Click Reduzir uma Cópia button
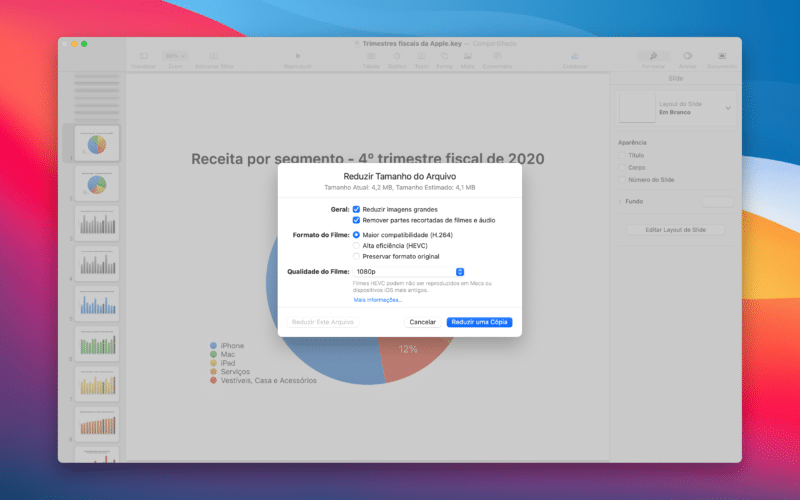This screenshot has width=800, height=500. click(479, 322)
